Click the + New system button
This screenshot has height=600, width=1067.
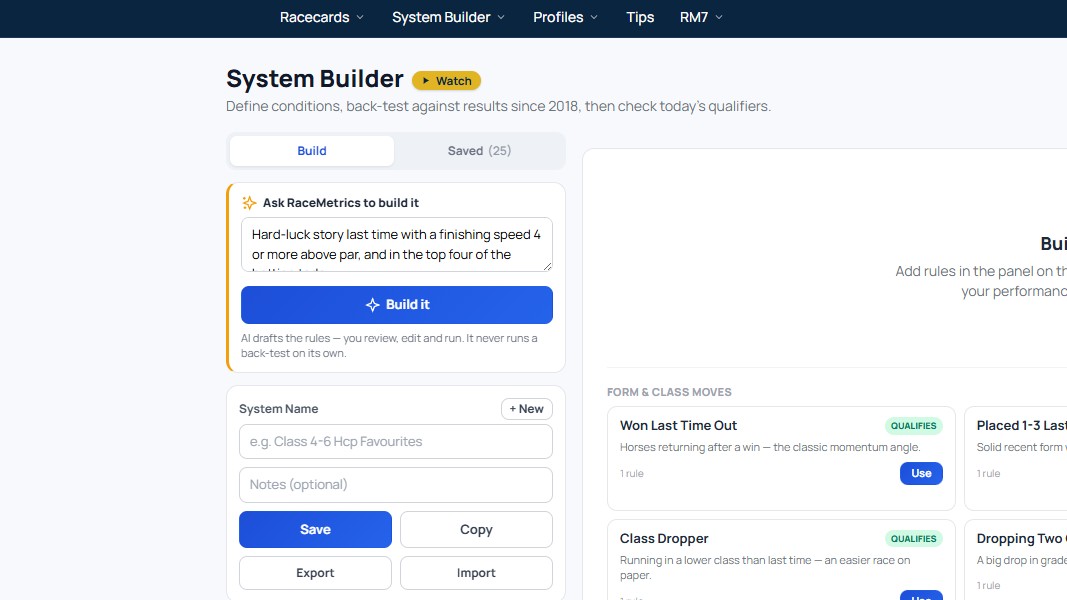[527, 409]
